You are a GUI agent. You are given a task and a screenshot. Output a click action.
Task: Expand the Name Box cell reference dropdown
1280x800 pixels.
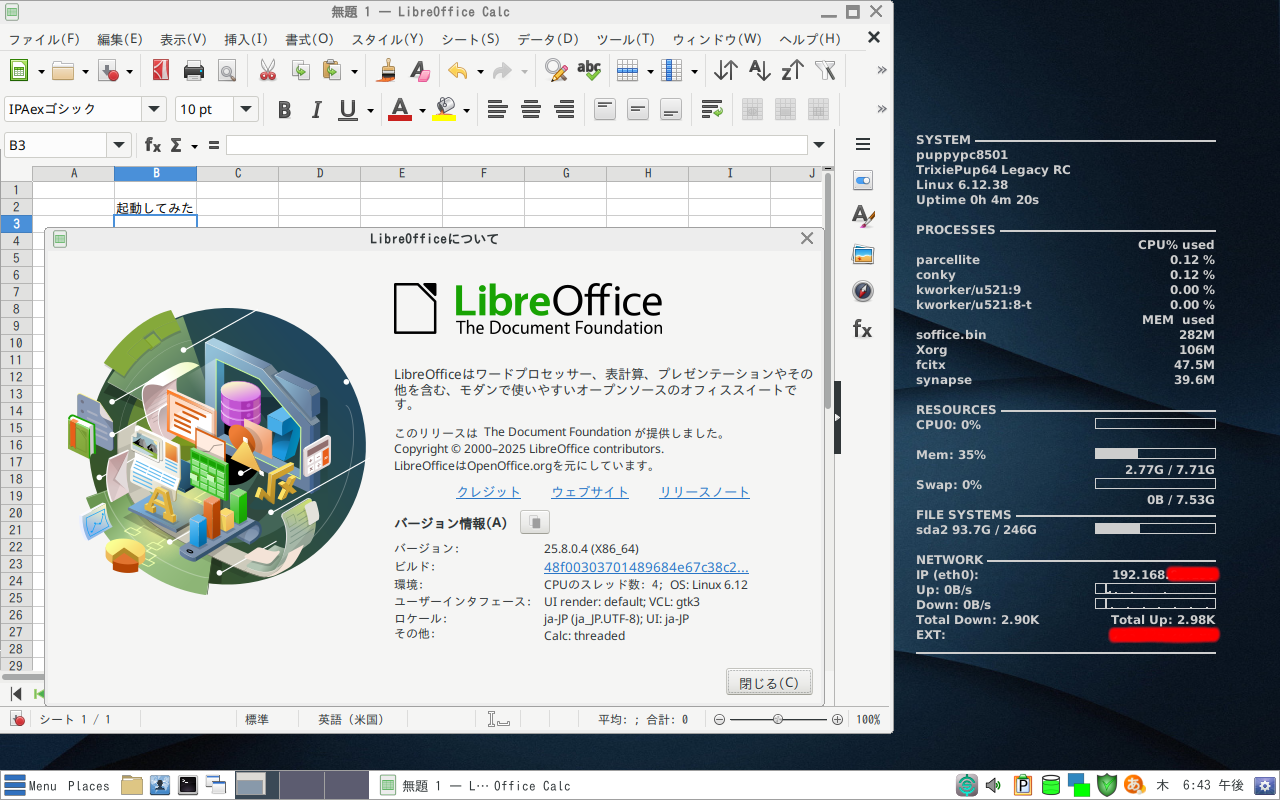tap(119, 145)
